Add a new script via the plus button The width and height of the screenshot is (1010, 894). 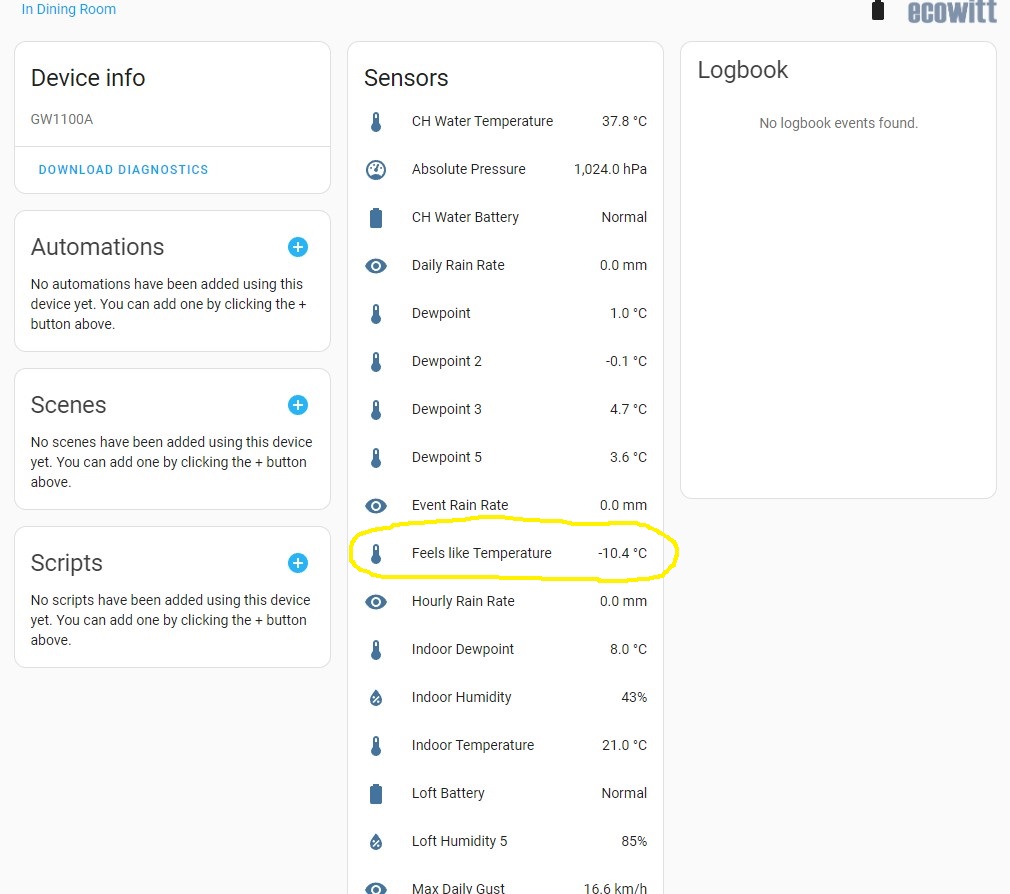point(297,563)
